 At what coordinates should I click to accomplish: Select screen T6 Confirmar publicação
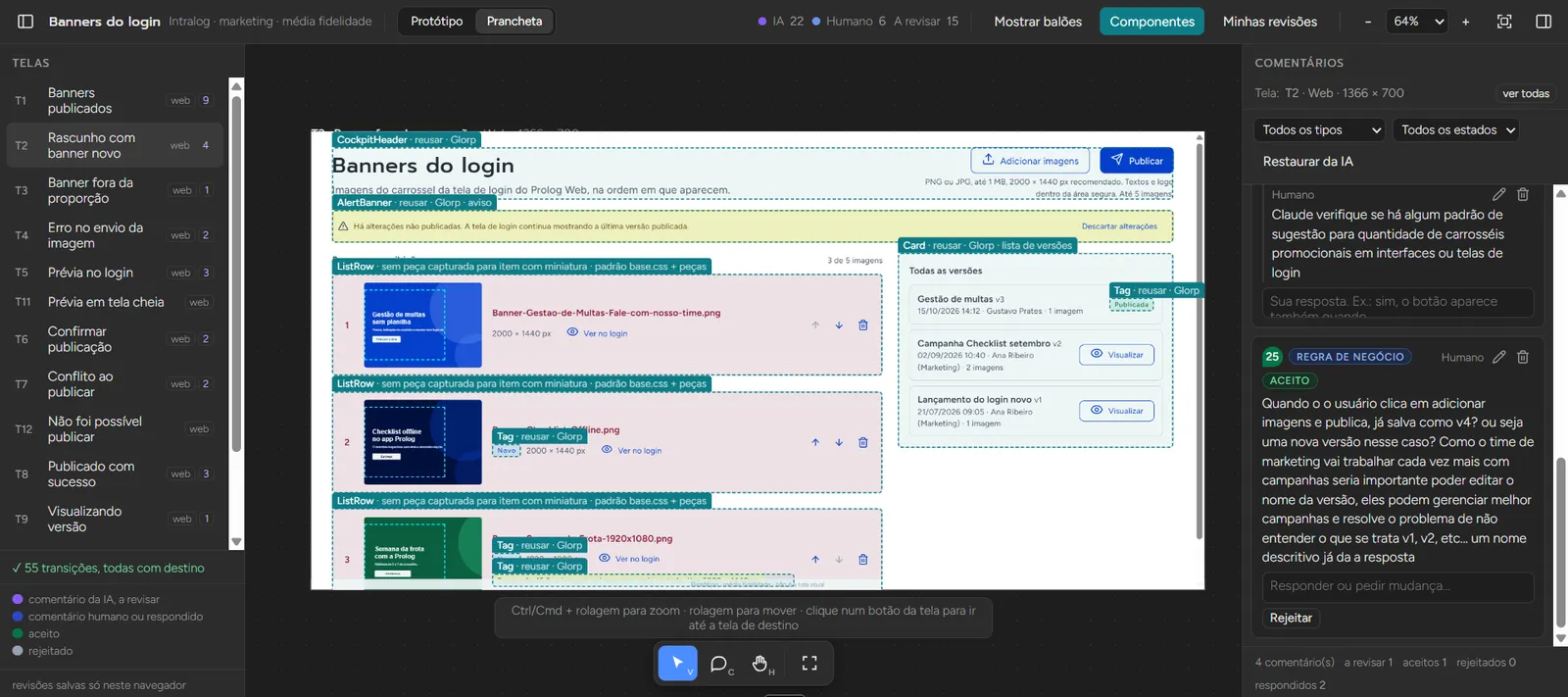pos(115,339)
